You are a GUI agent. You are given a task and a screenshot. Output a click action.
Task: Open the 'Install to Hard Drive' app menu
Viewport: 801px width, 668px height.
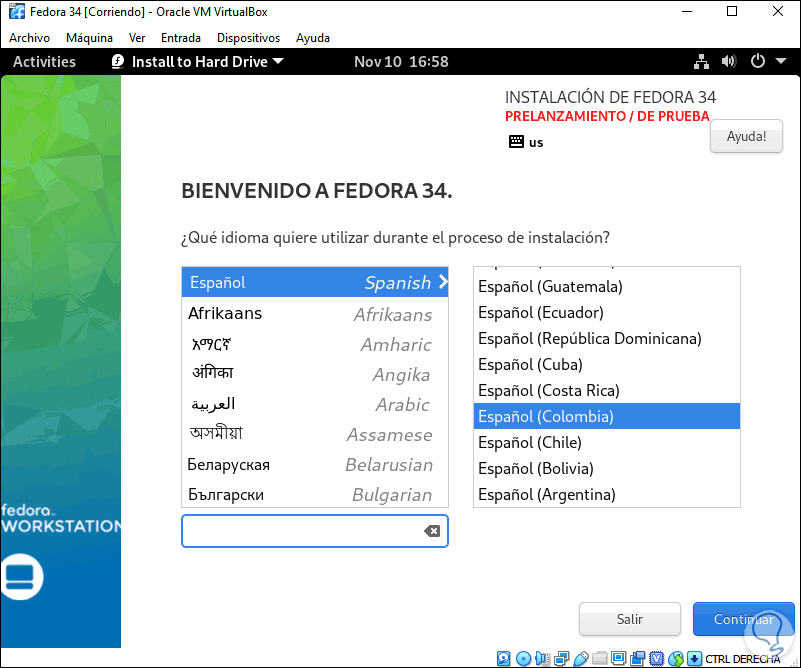click(197, 61)
